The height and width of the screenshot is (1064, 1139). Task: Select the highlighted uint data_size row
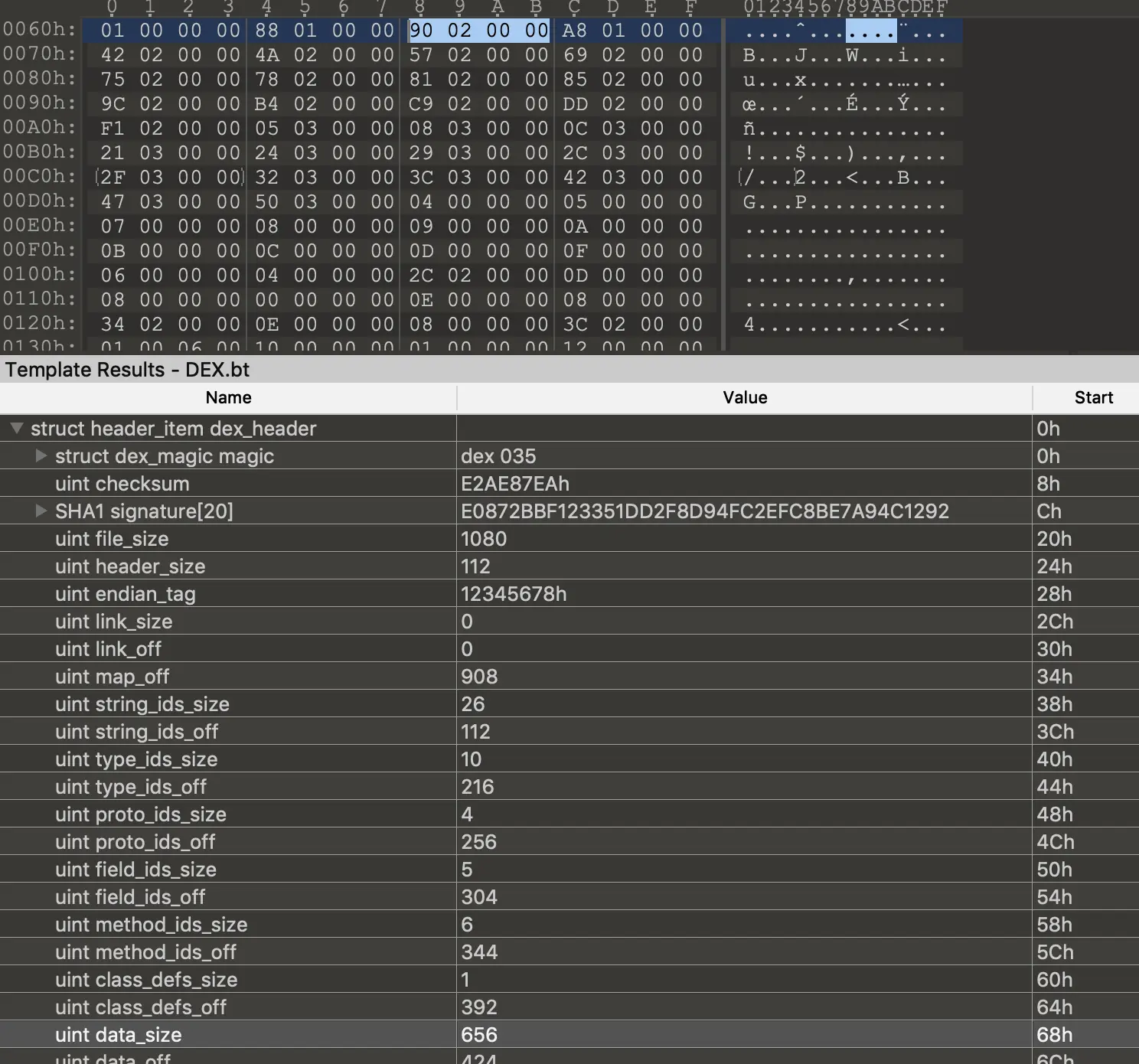pos(569,1035)
